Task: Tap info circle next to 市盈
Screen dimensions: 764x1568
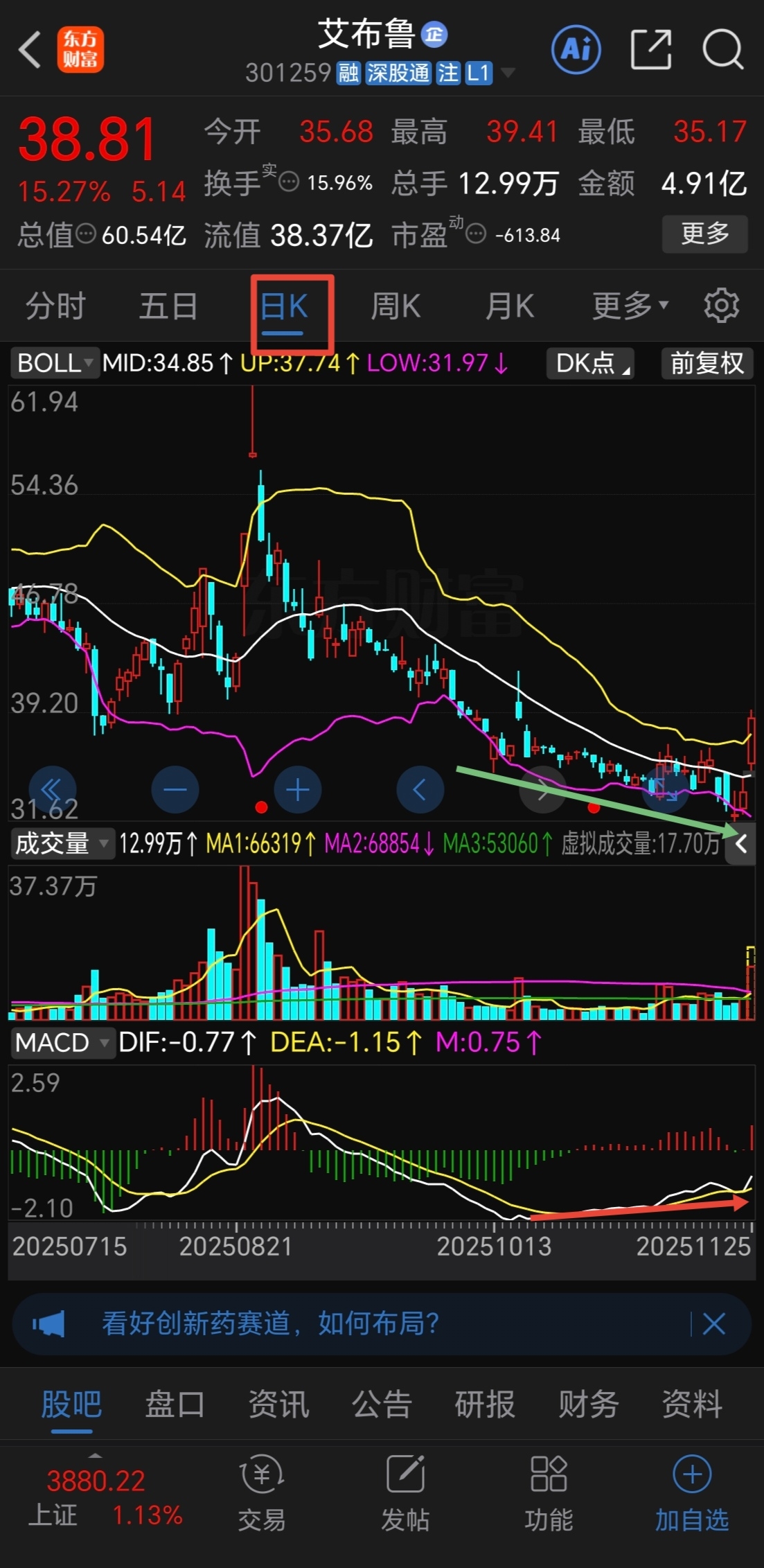Action: (x=476, y=234)
